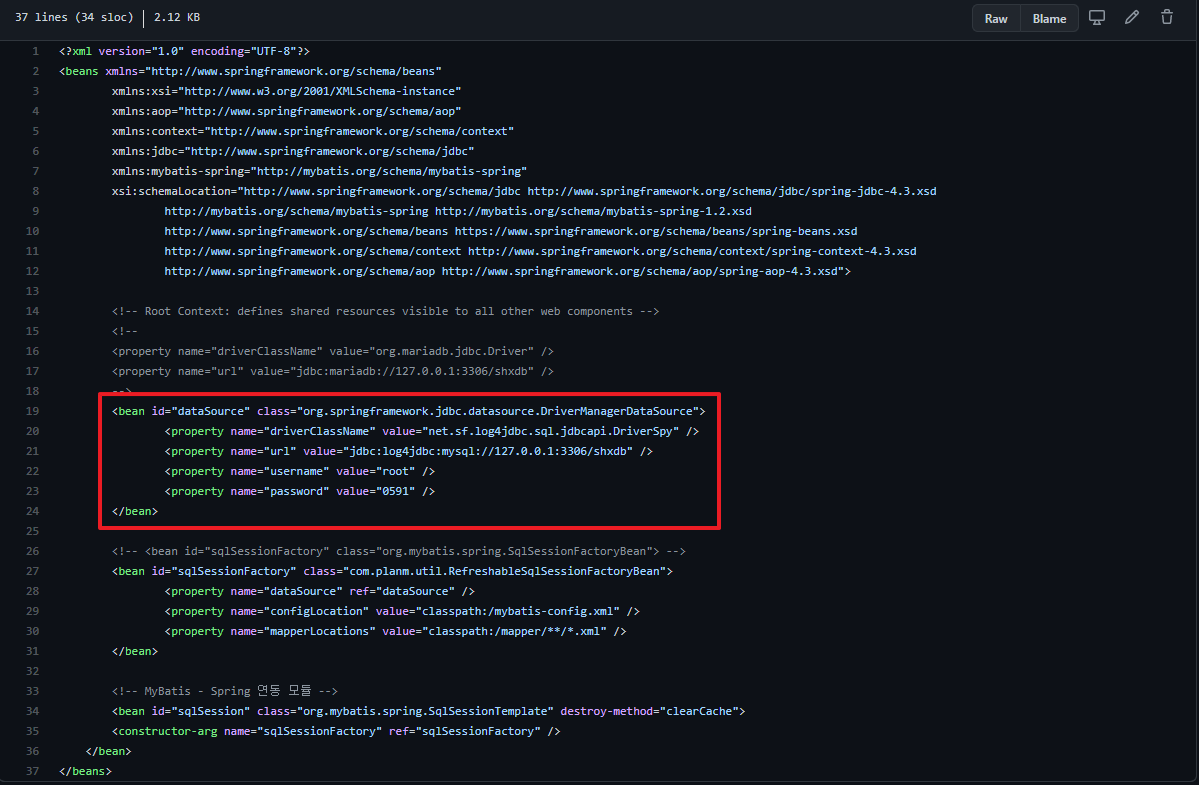Click the xml version declaration line
The width and height of the screenshot is (1199, 785).
point(184,51)
